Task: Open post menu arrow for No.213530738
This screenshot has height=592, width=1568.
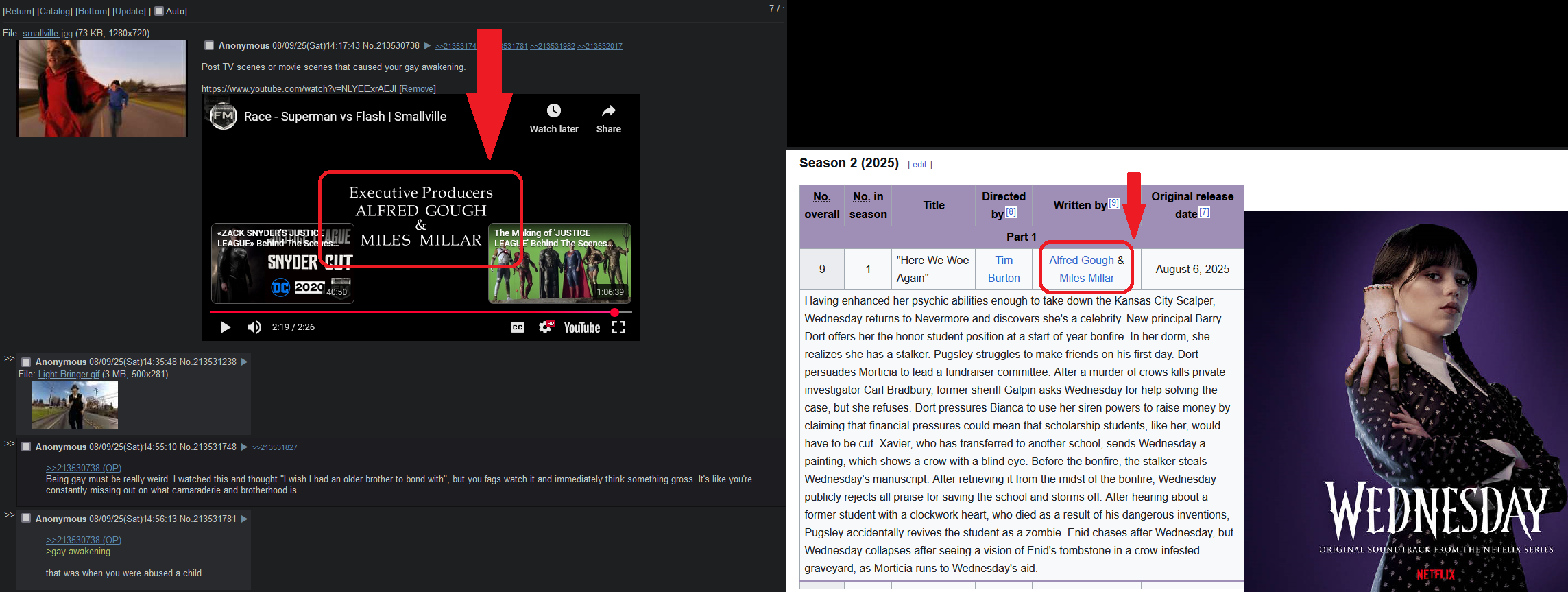Action: pyautogui.click(x=427, y=46)
